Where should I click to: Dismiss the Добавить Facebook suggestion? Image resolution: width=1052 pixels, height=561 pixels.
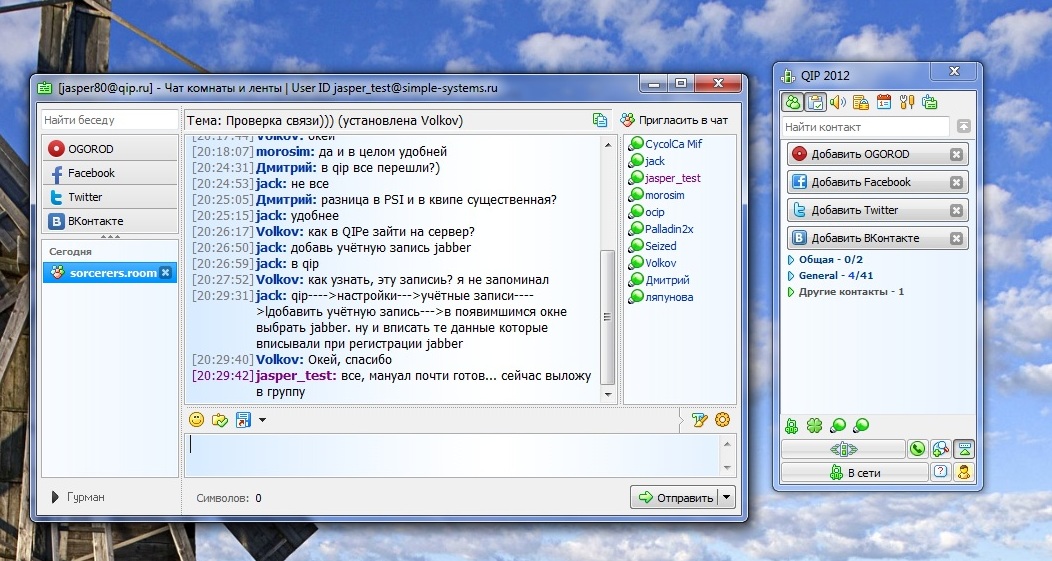[957, 183]
